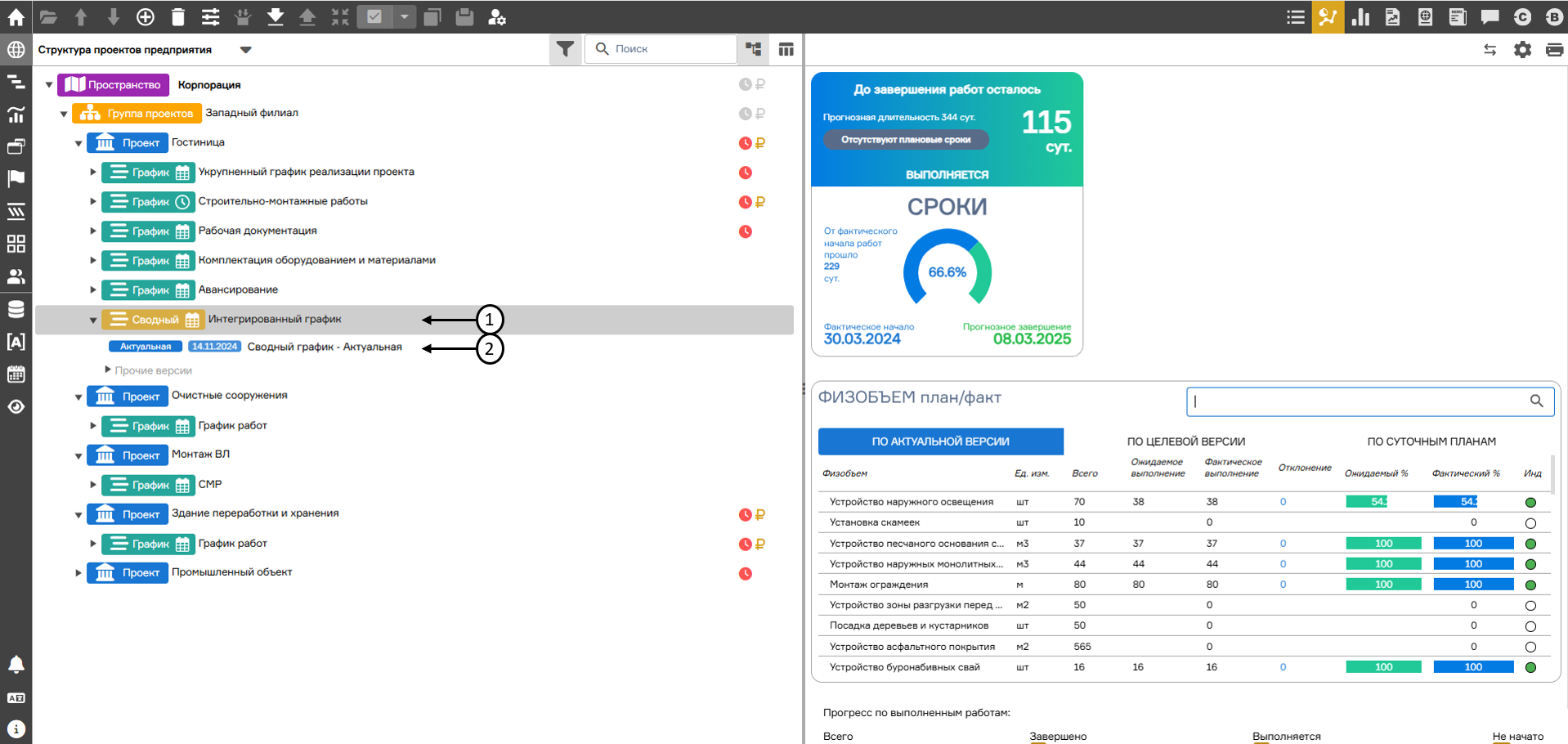Click the collapse arrows icon in the toolbar
The width and height of the screenshot is (1568, 744).
point(340,16)
